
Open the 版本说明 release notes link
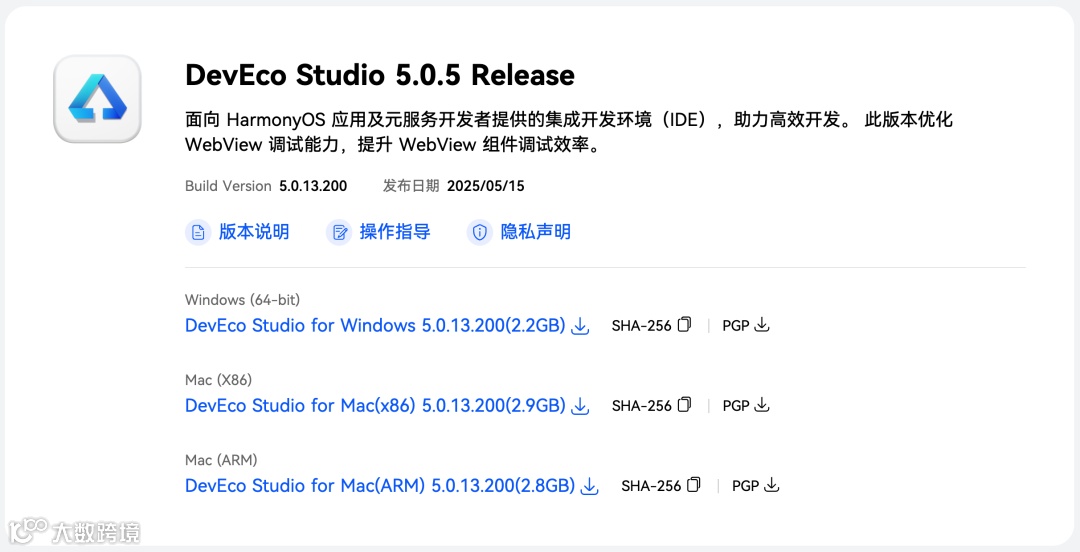(254, 232)
